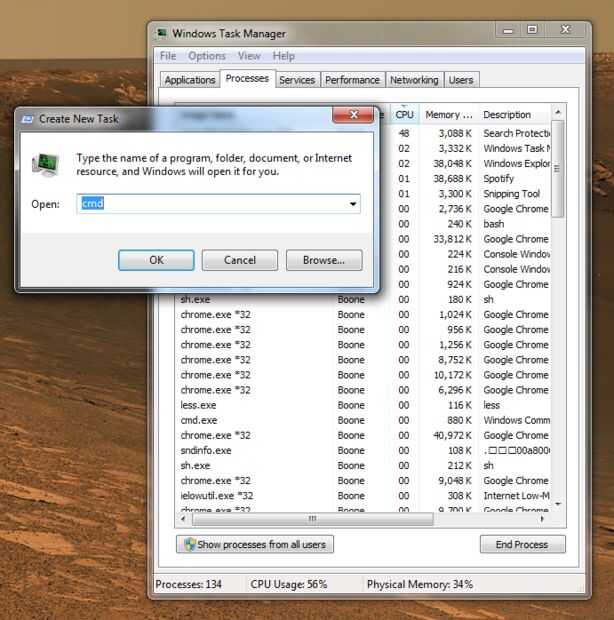614x620 pixels.
Task: Click the Browse... button
Action: 324,260
